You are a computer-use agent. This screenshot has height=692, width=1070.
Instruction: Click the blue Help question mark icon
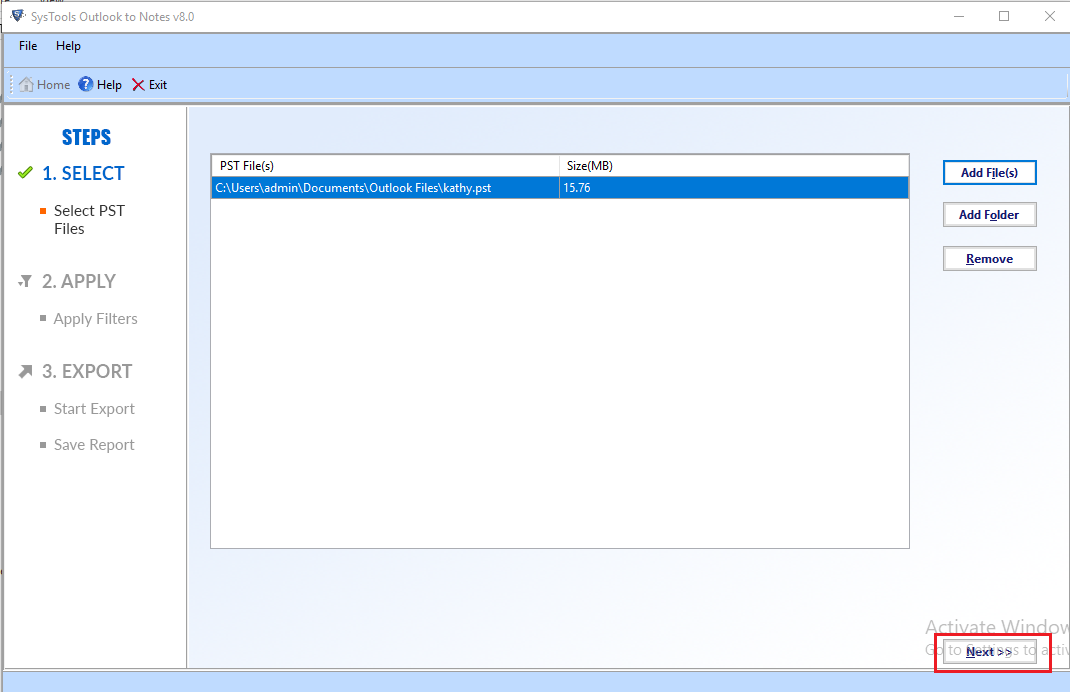pos(86,85)
